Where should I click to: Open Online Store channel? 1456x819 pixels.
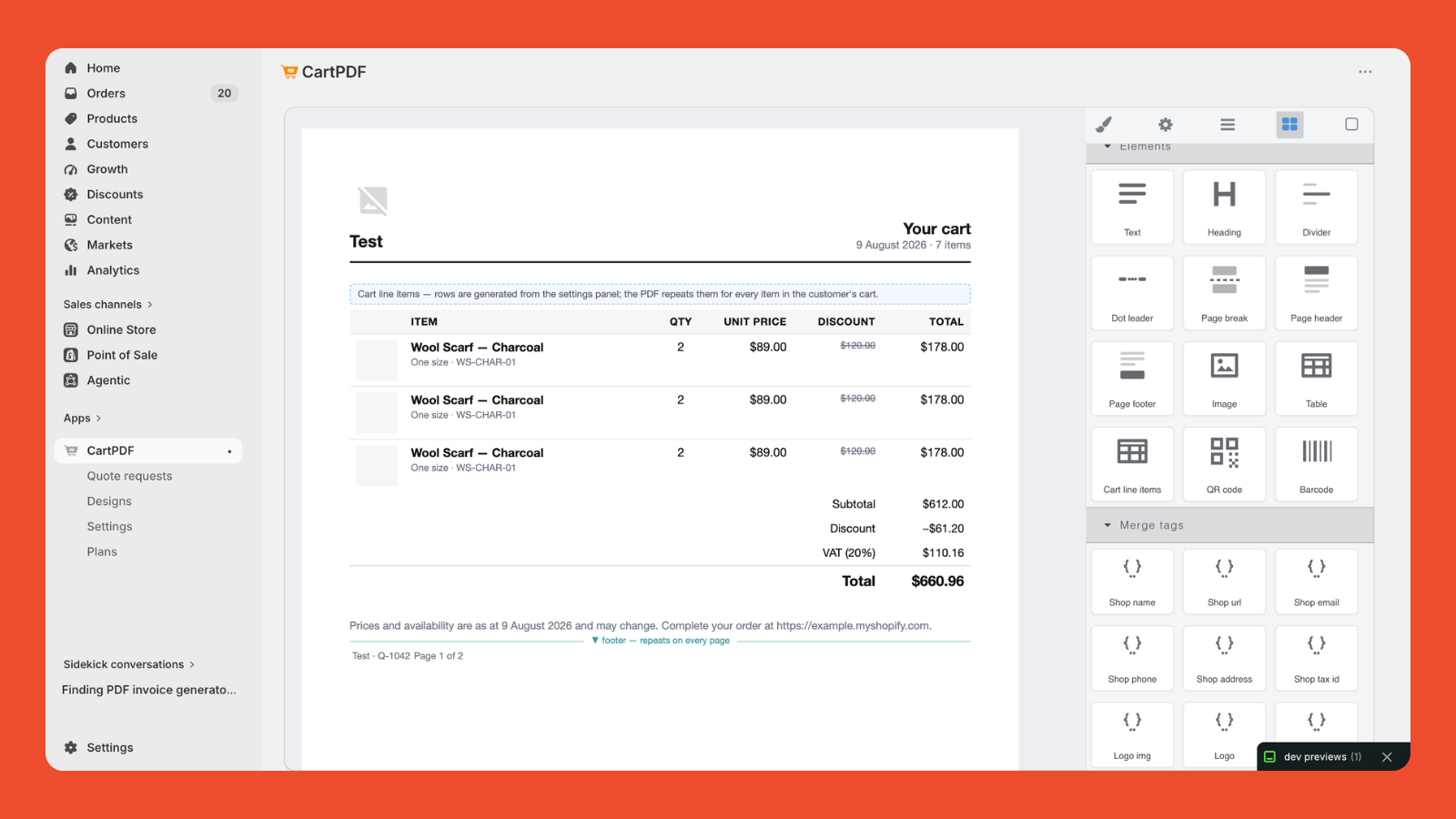150,329
